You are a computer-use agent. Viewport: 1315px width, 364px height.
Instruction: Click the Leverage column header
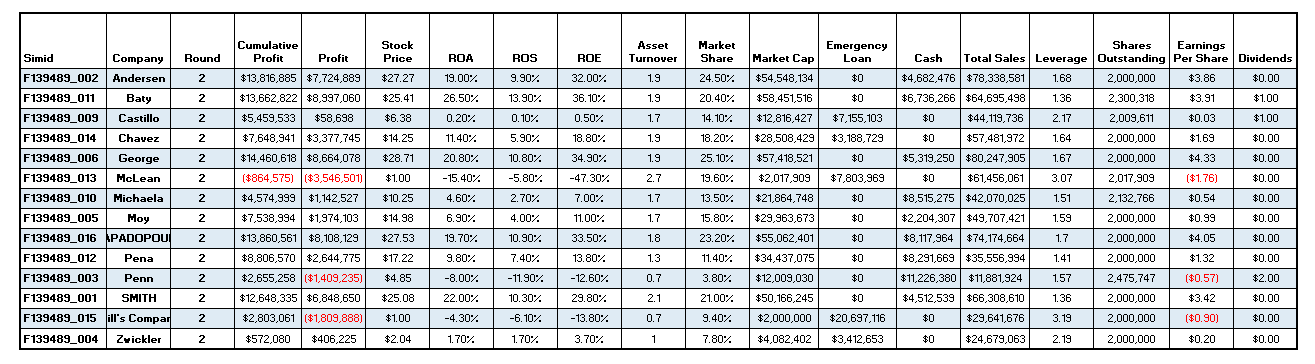coord(1061,58)
